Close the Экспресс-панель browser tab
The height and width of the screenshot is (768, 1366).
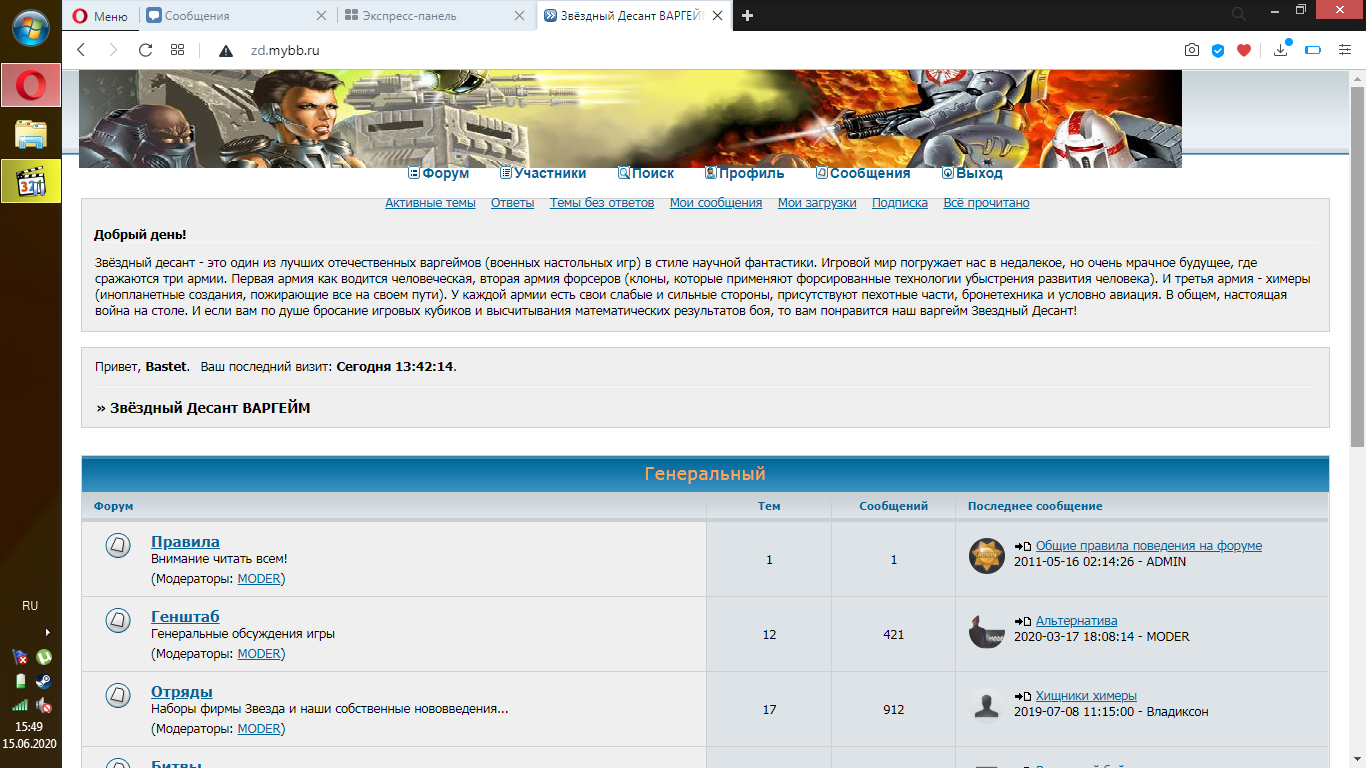[x=519, y=15]
